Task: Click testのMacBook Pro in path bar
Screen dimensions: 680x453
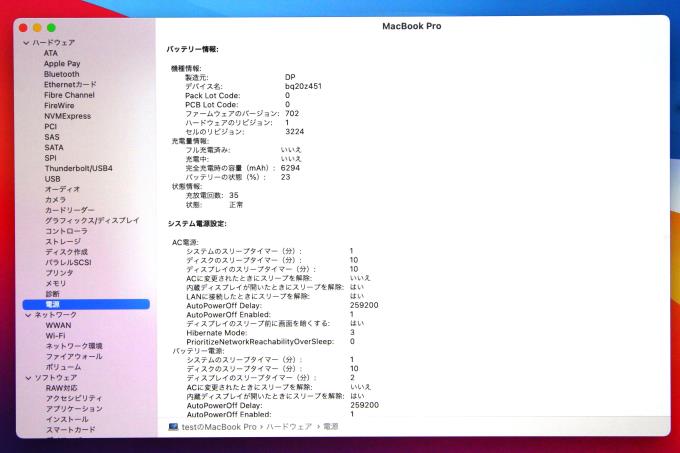Action: click(219, 427)
